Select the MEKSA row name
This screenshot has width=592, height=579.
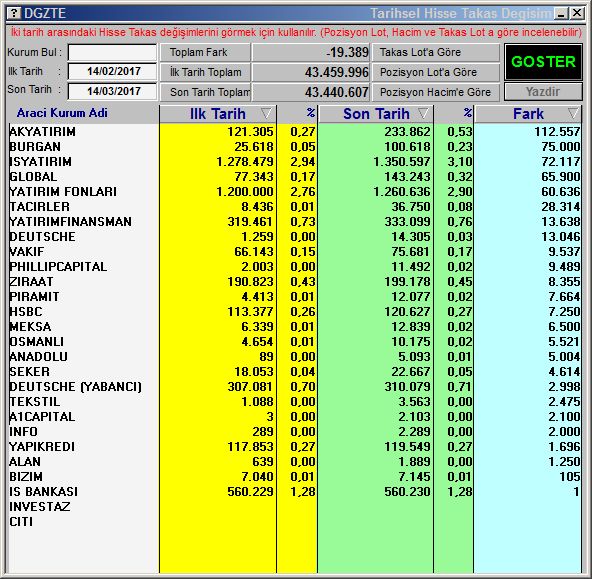pyautogui.click(x=30, y=327)
